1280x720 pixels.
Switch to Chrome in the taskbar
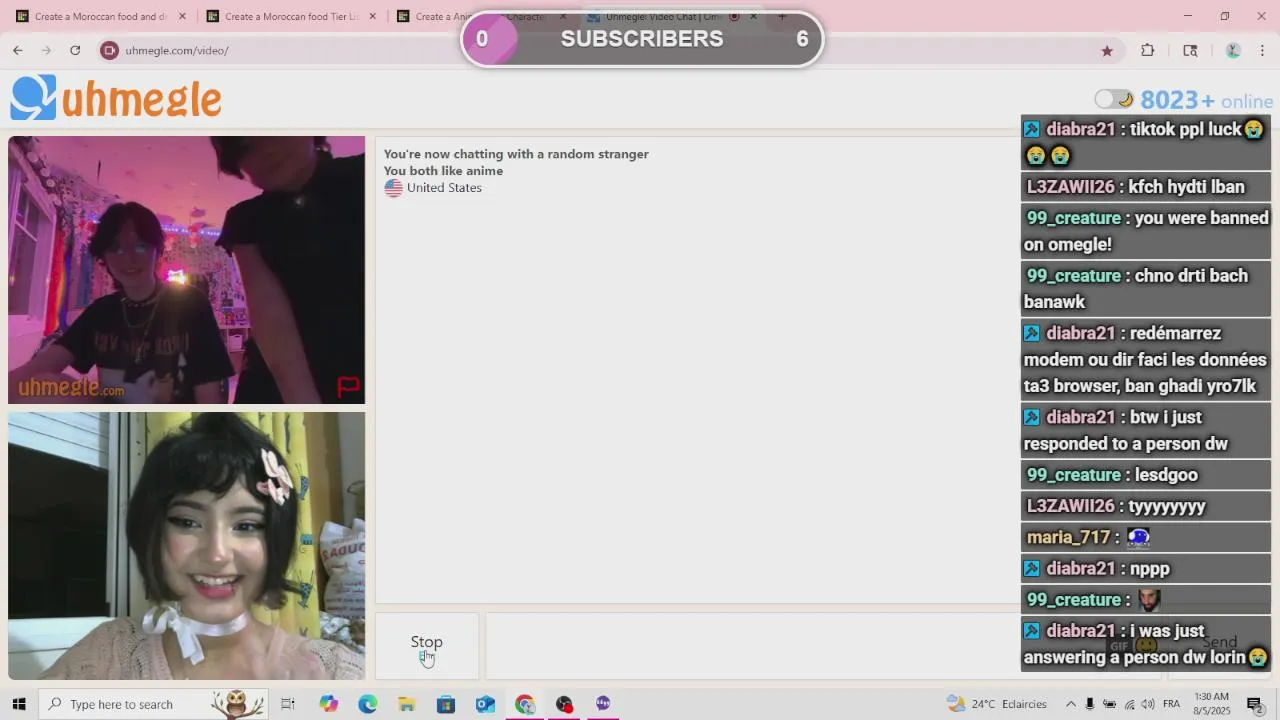[x=525, y=704]
